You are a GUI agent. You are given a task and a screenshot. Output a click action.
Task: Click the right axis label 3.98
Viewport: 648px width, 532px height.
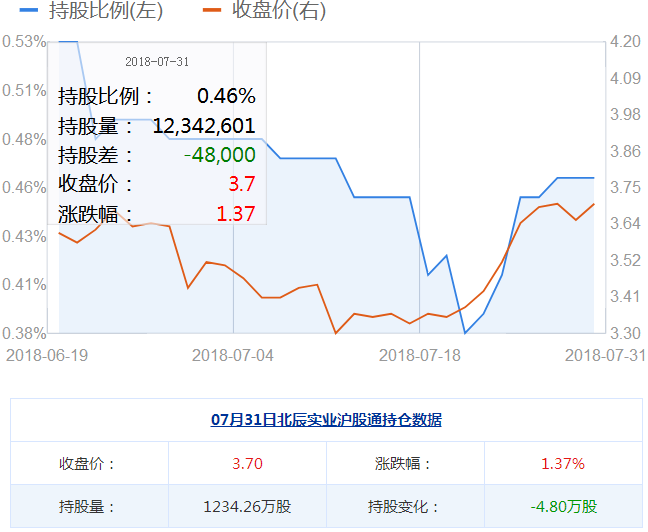(625, 115)
